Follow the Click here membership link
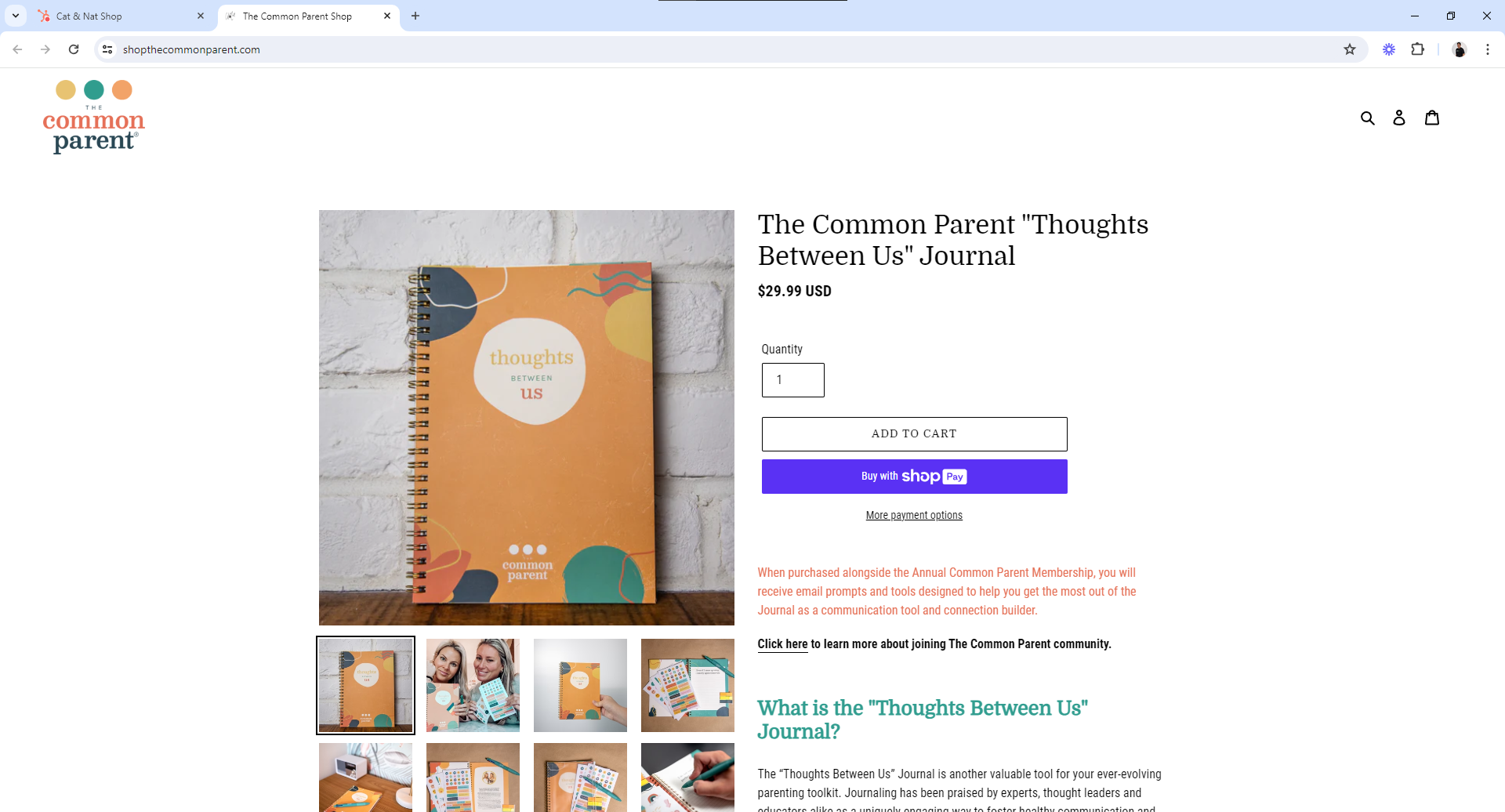 [x=782, y=644]
